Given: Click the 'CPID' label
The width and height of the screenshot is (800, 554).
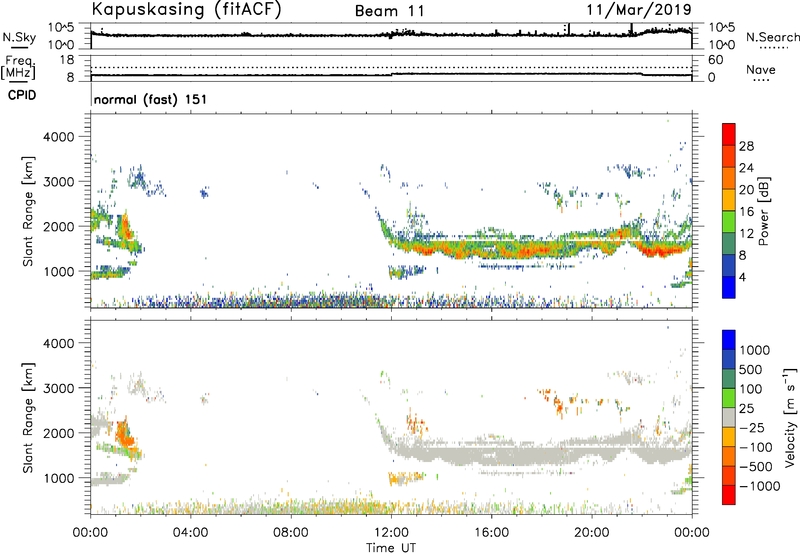Looking at the screenshot, I should (x=22, y=95).
